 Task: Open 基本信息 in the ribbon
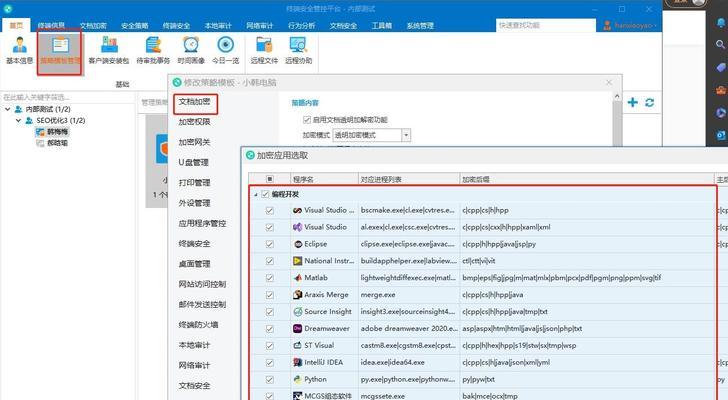pyautogui.click(x=19, y=51)
